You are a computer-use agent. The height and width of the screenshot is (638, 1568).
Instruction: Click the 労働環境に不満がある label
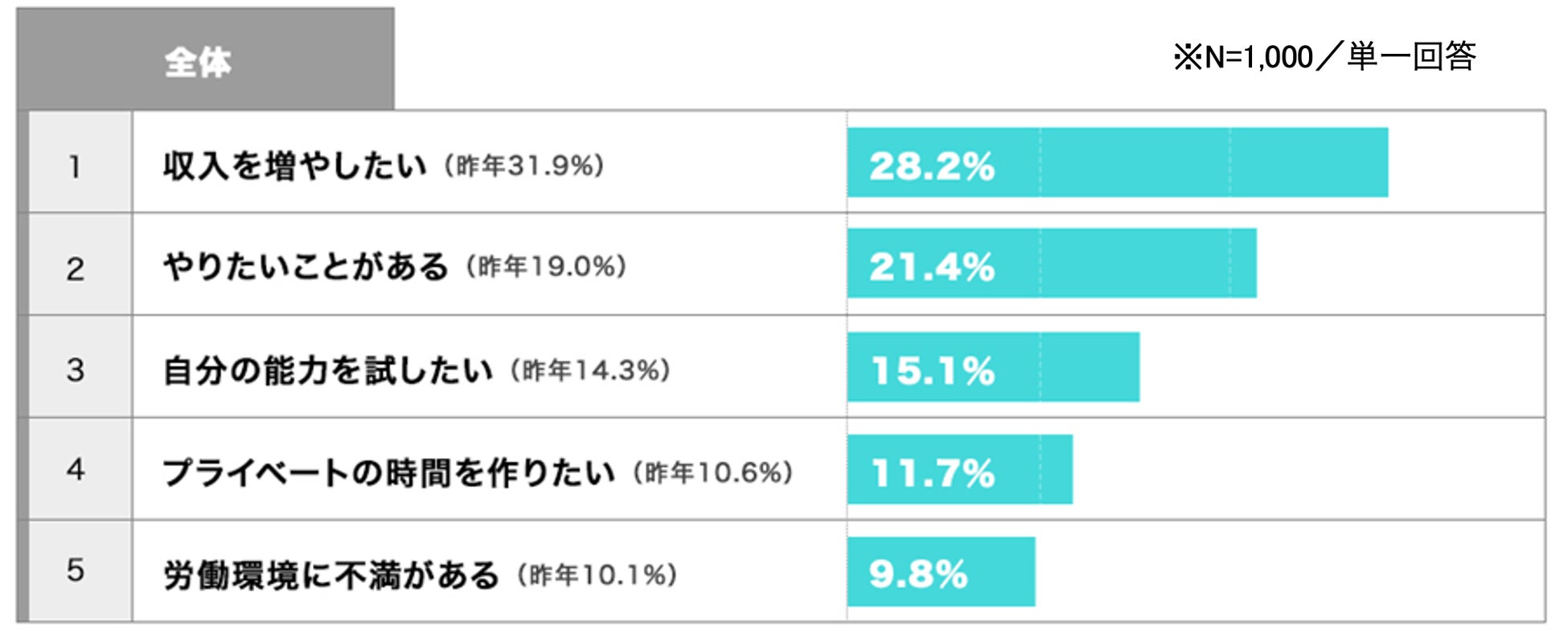click(x=331, y=575)
